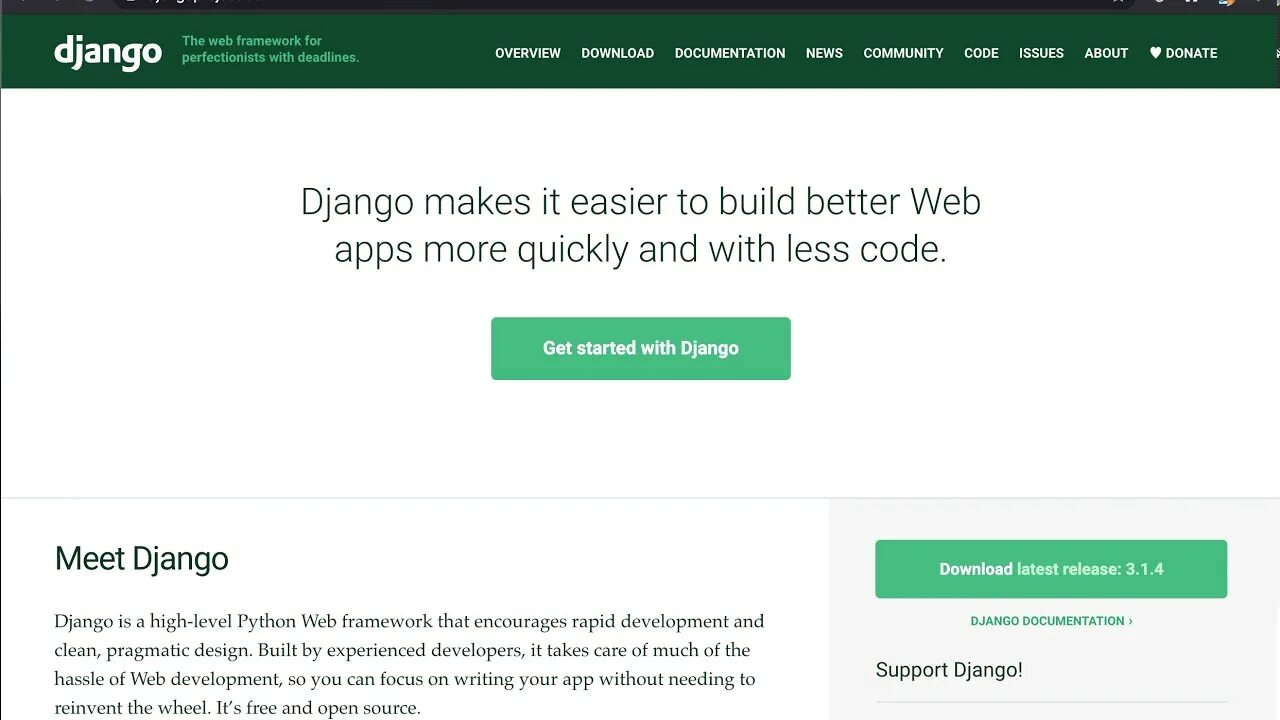Click the web framework tagline text
The height and width of the screenshot is (720, 1280).
[x=270, y=49]
